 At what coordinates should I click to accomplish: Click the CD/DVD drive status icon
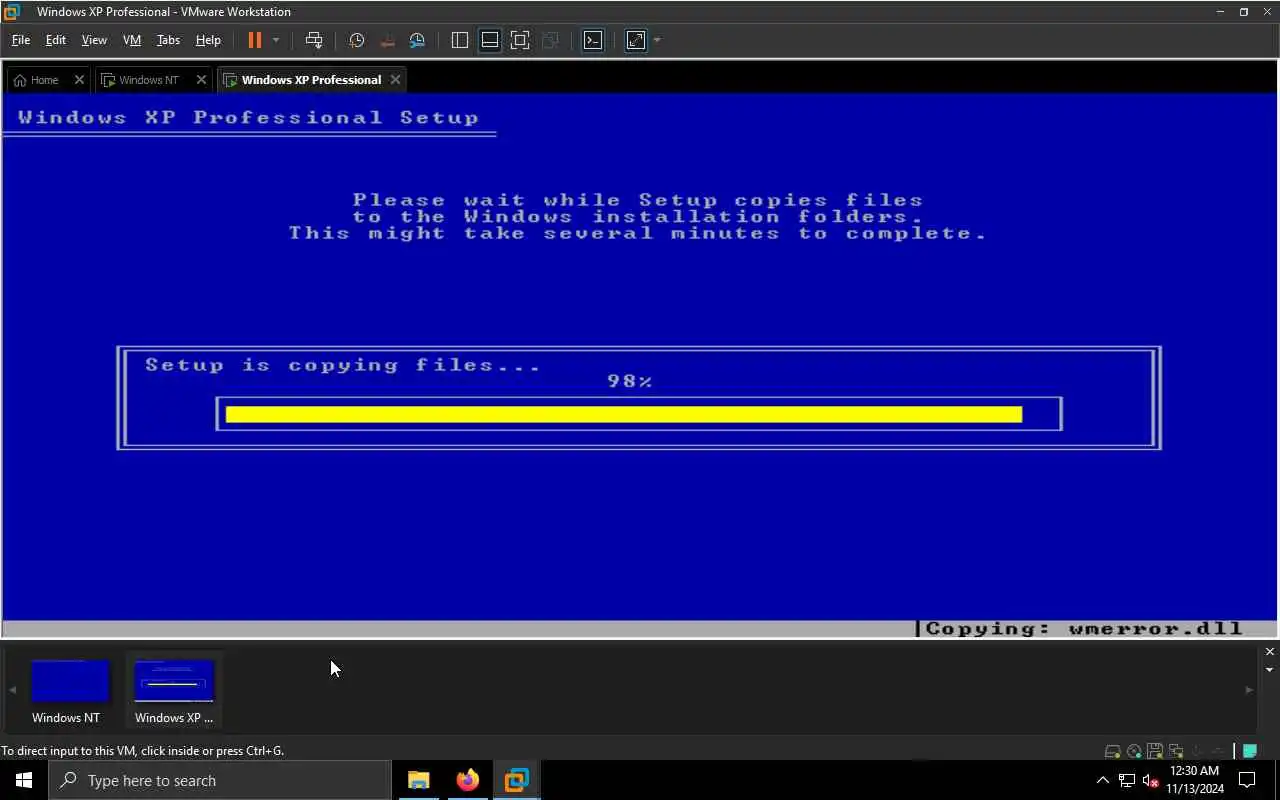pos(1134,751)
